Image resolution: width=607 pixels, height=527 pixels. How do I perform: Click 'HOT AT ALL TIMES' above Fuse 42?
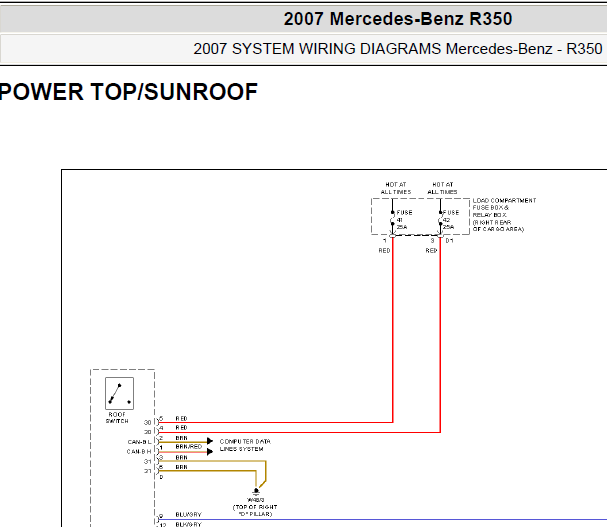442,188
